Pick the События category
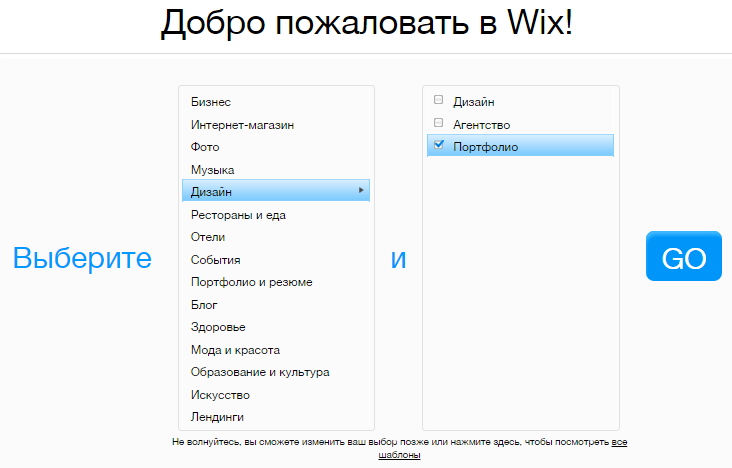This screenshot has height=468, width=732. click(x=276, y=260)
